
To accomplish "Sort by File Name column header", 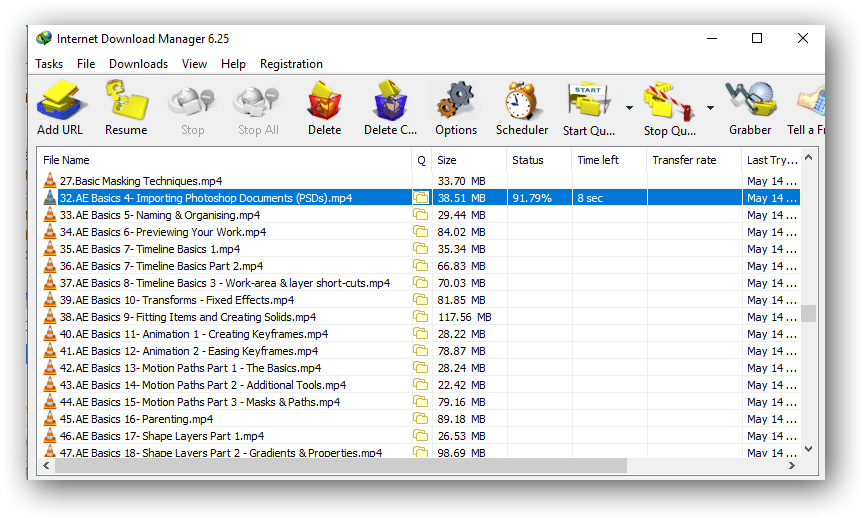I will point(224,160).
